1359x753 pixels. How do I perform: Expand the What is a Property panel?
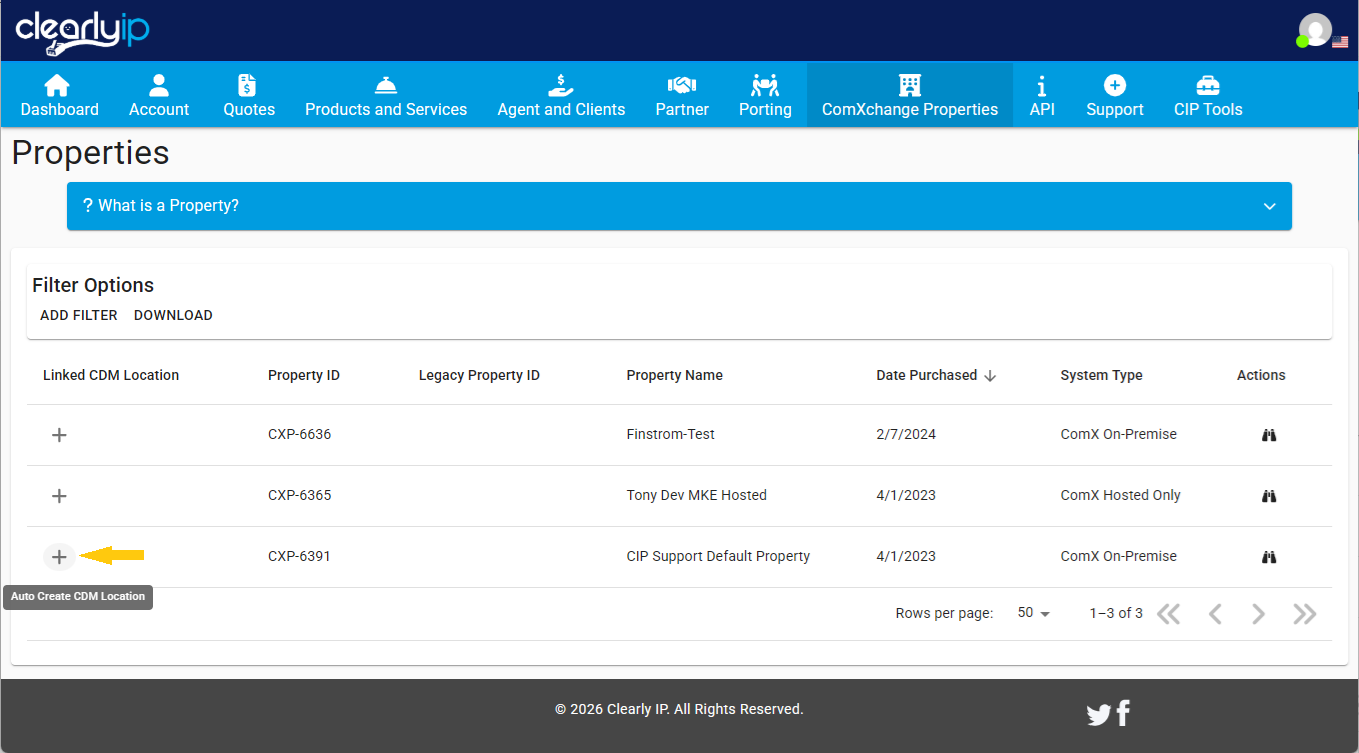pyautogui.click(x=1268, y=205)
